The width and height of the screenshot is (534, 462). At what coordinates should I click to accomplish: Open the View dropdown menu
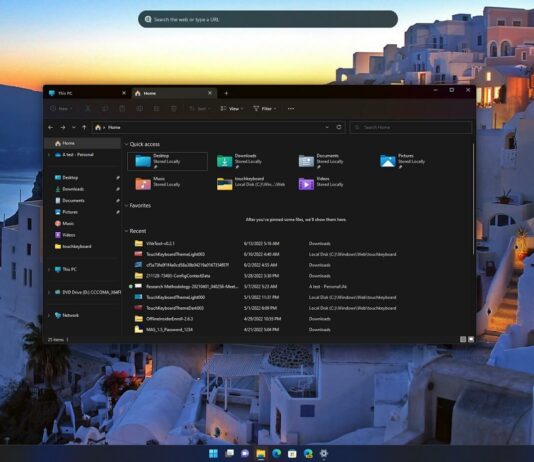[x=232, y=109]
